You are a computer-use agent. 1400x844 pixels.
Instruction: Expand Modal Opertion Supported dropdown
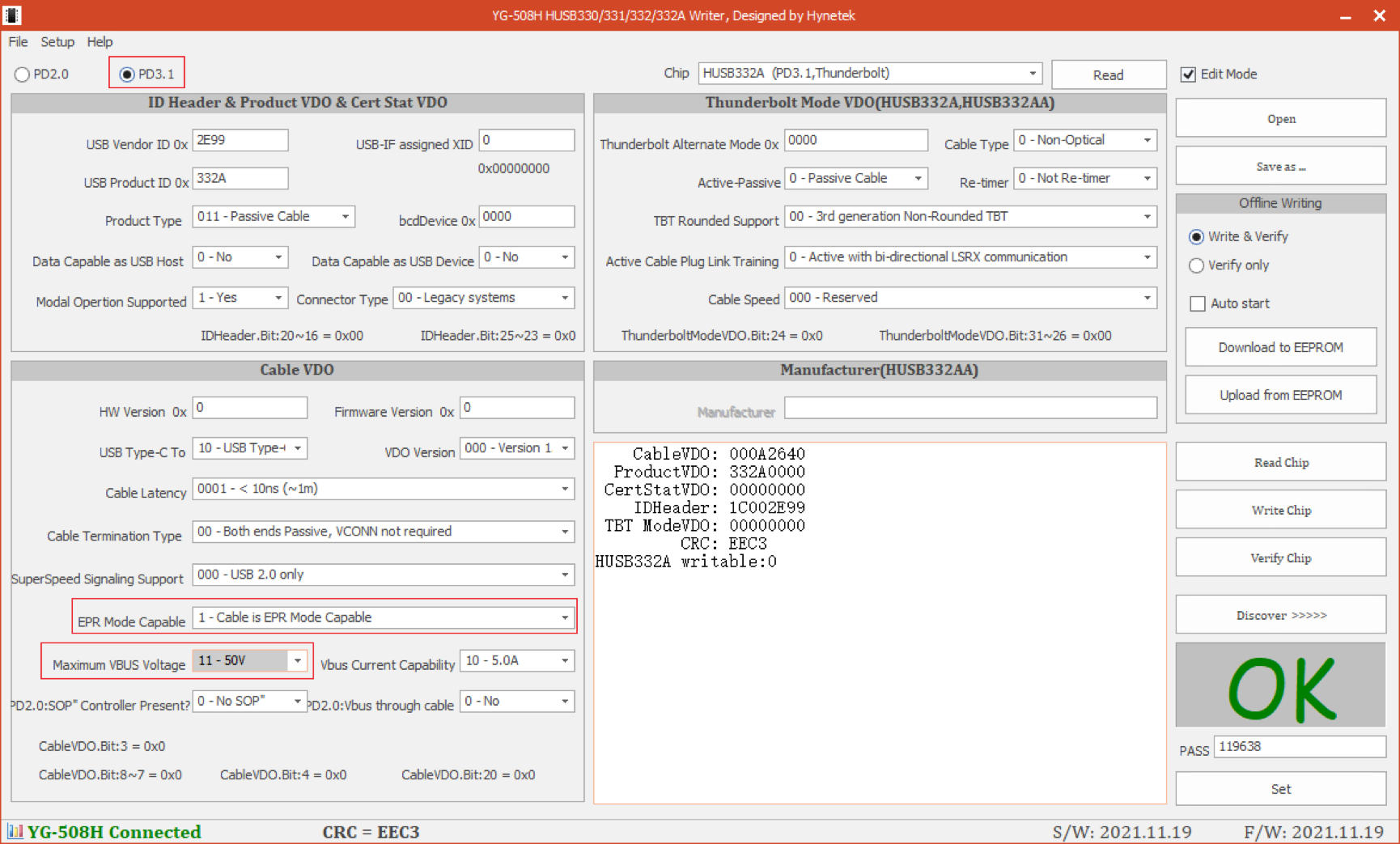coord(278,298)
